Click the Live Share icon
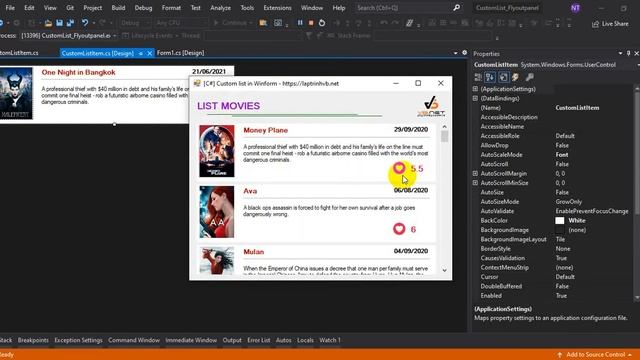Viewport: 640px width, 360px height. coord(596,24)
